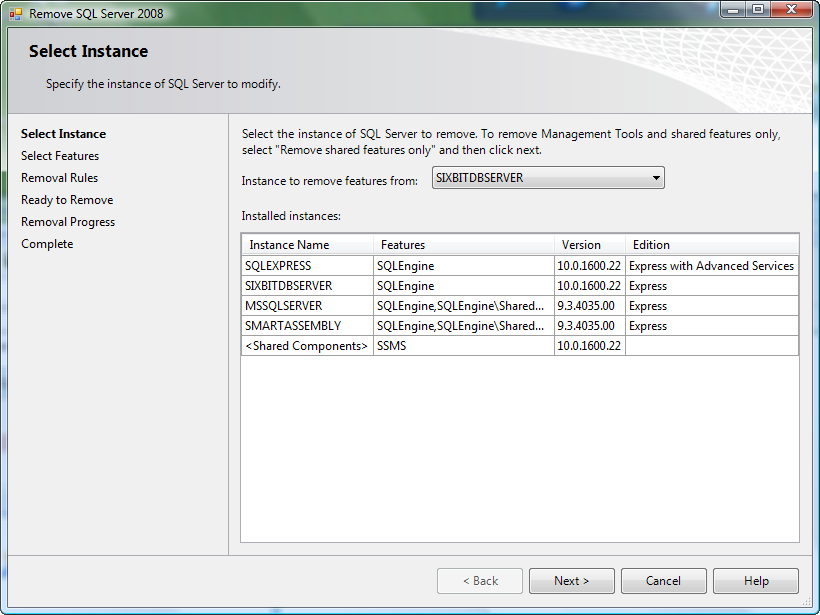Select the Shared Components row

305,345
